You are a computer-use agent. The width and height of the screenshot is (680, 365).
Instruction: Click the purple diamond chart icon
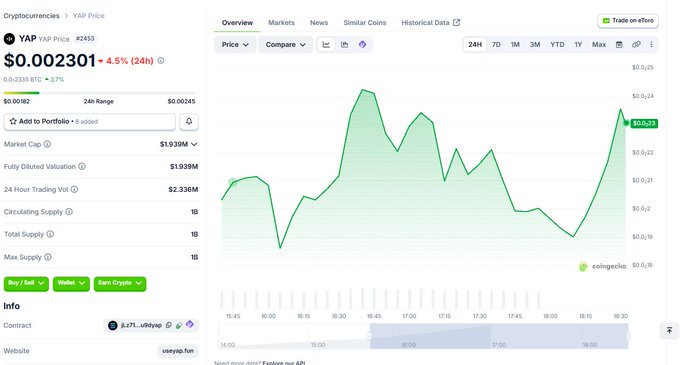pos(363,45)
